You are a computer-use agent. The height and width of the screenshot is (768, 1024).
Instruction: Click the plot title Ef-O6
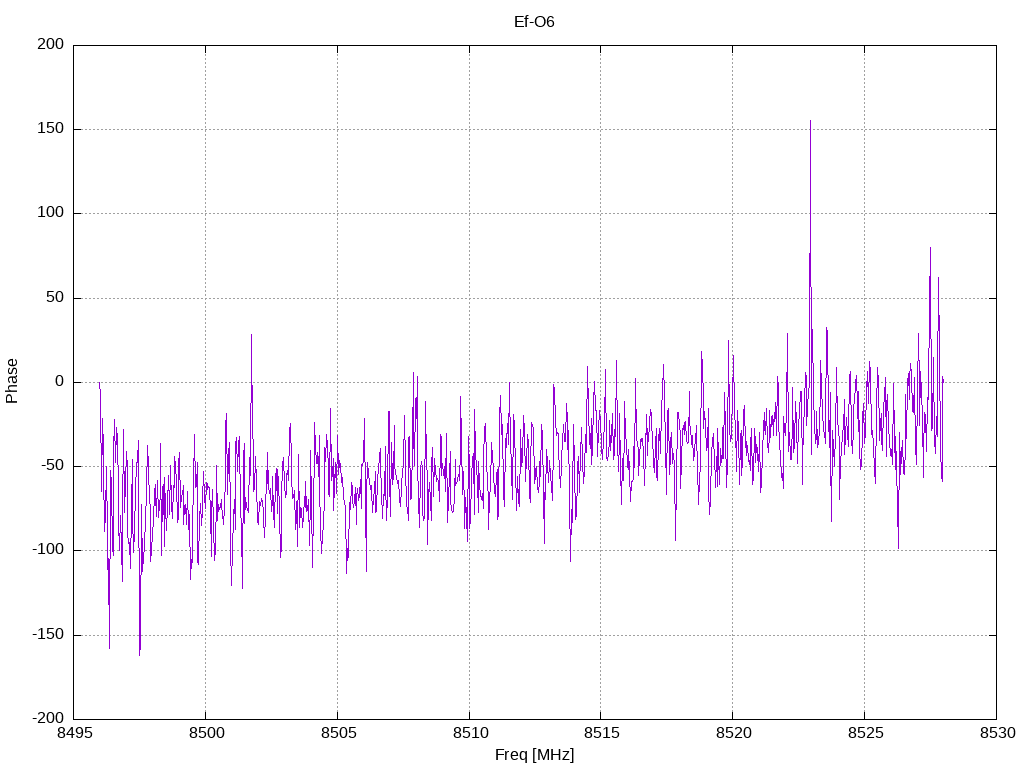point(534,22)
